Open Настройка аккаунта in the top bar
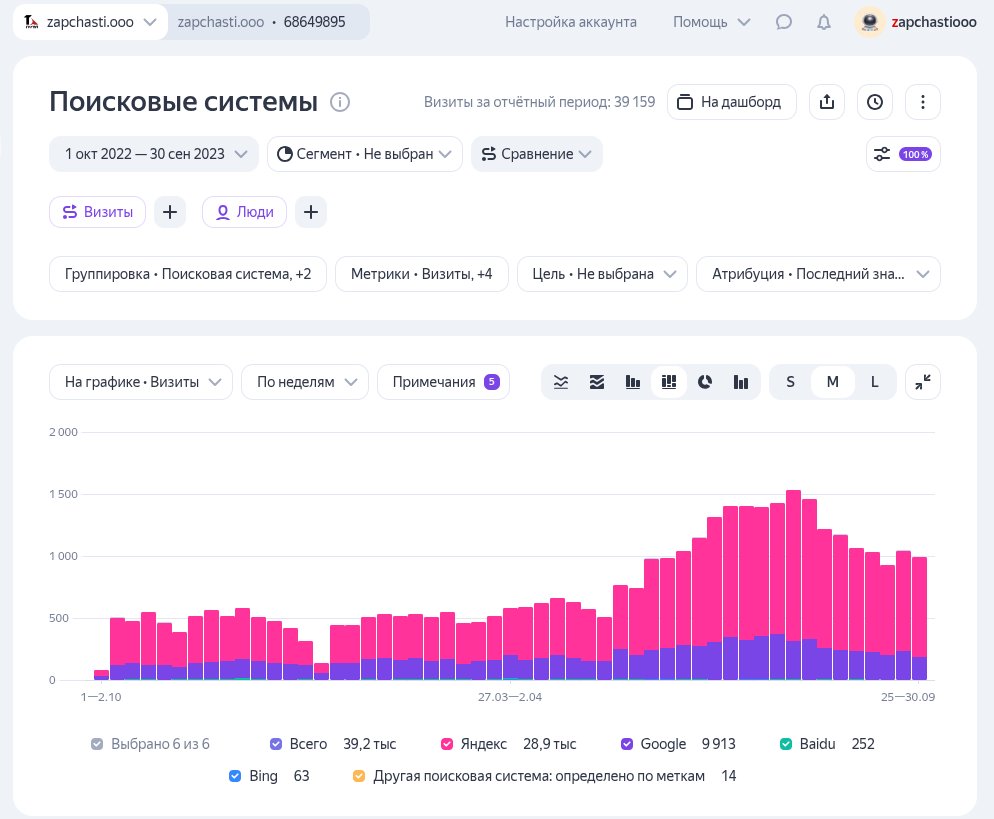This screenshot has height=819, width=994. point(570,22)
